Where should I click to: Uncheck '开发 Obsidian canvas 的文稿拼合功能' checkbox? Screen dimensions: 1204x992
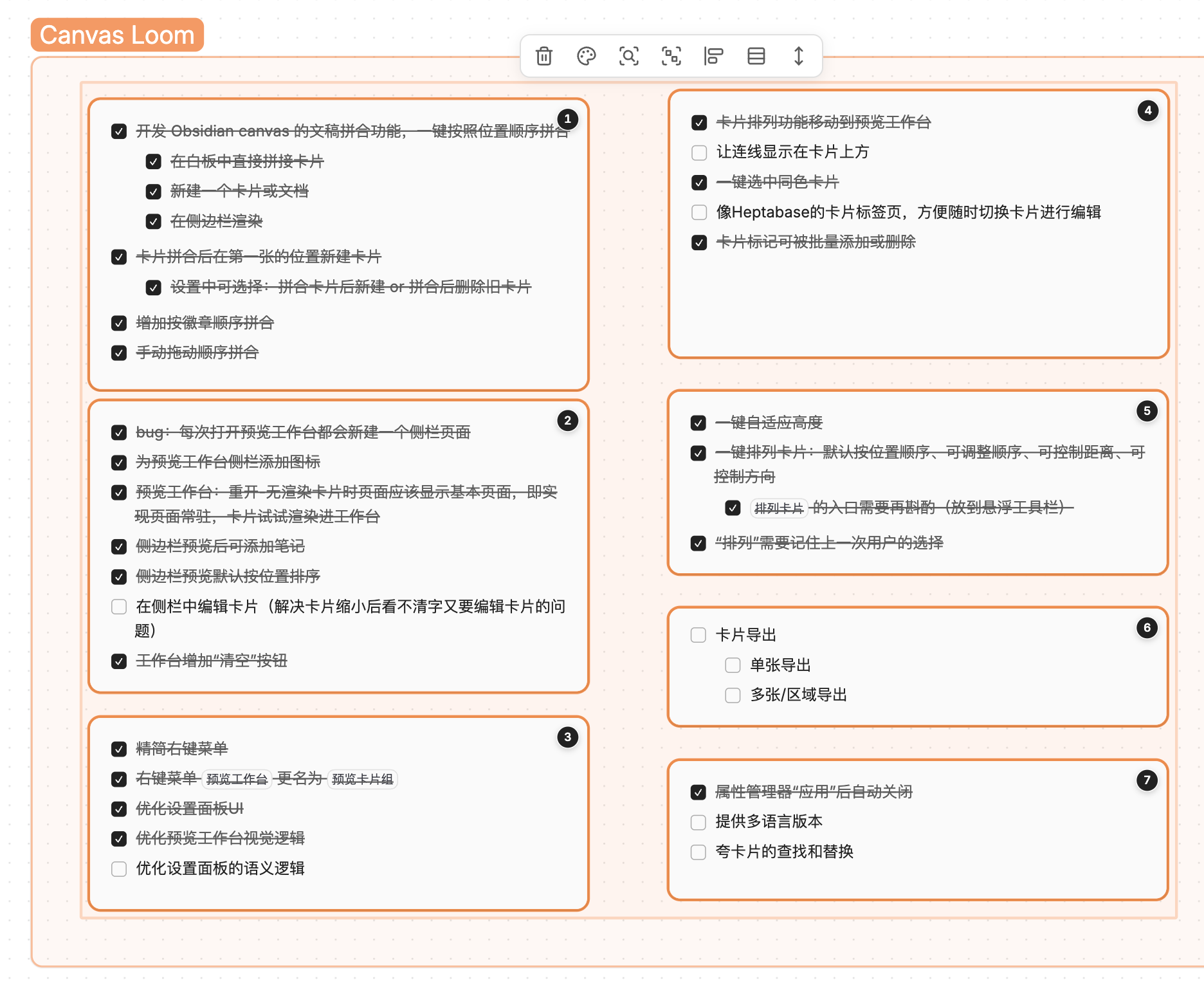(119, 131)
